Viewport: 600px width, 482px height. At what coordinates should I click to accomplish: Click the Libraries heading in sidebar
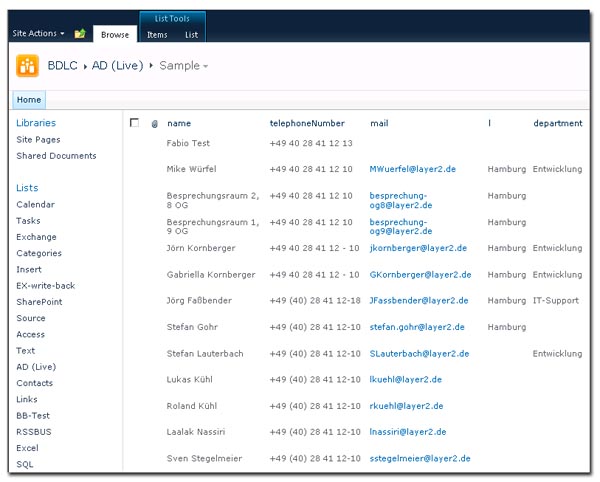[36, 123]
